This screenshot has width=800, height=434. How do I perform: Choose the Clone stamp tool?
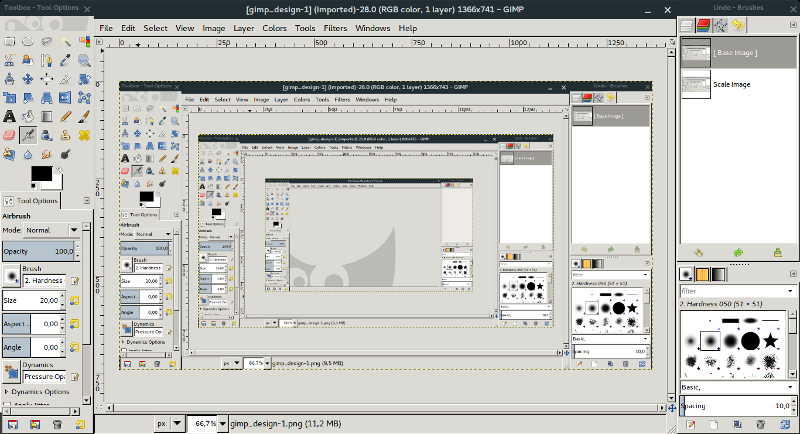click(65, 135)
